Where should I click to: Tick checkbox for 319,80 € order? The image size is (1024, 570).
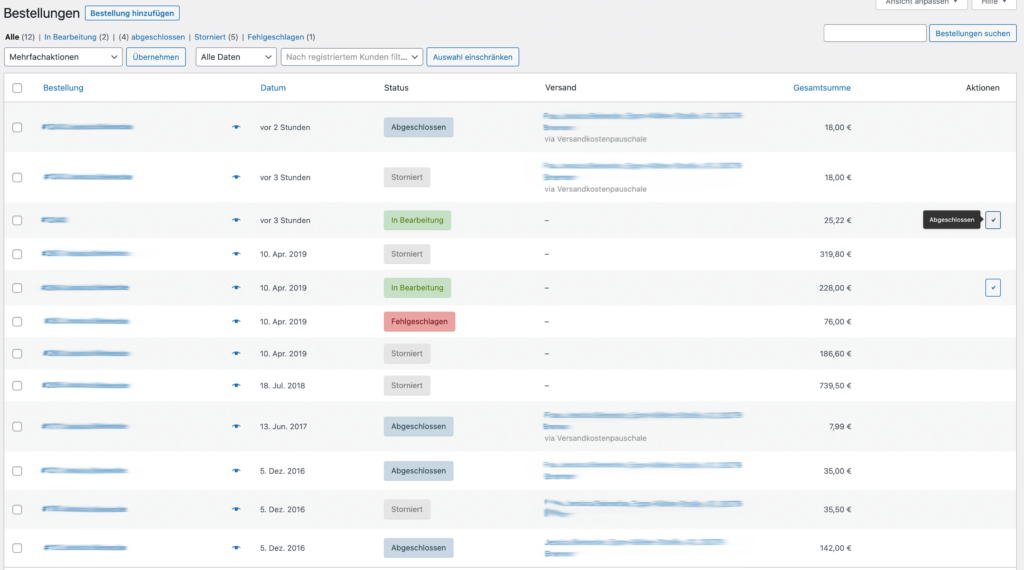click(17, 254)
